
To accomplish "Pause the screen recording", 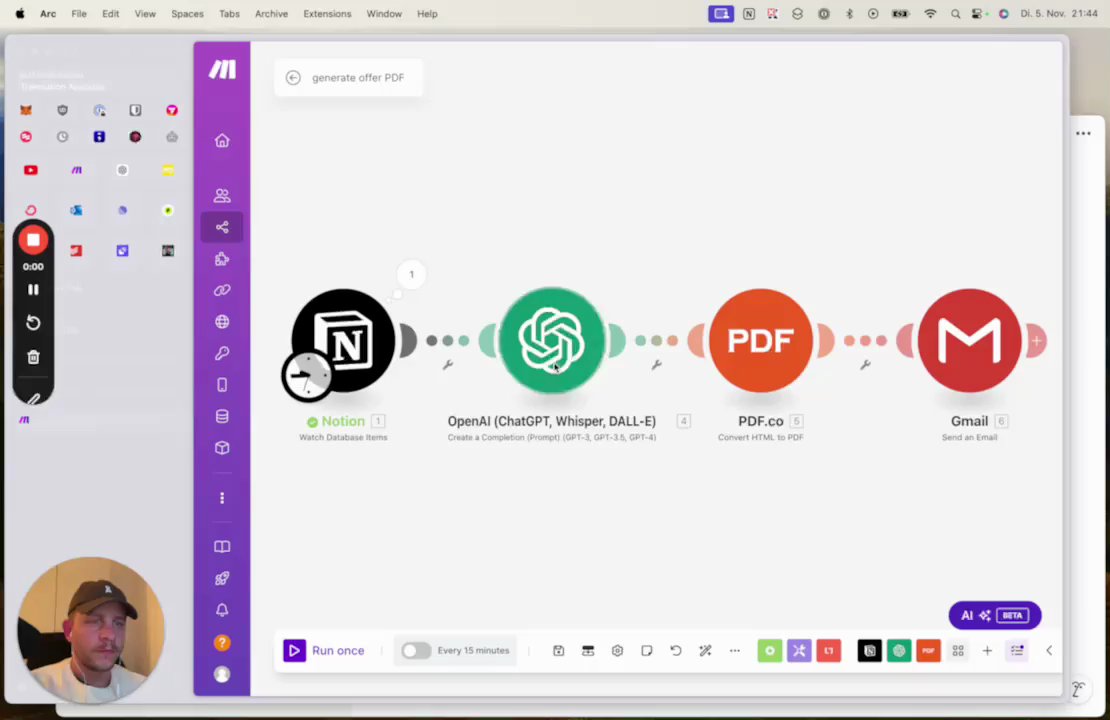I will pos(33,290).
